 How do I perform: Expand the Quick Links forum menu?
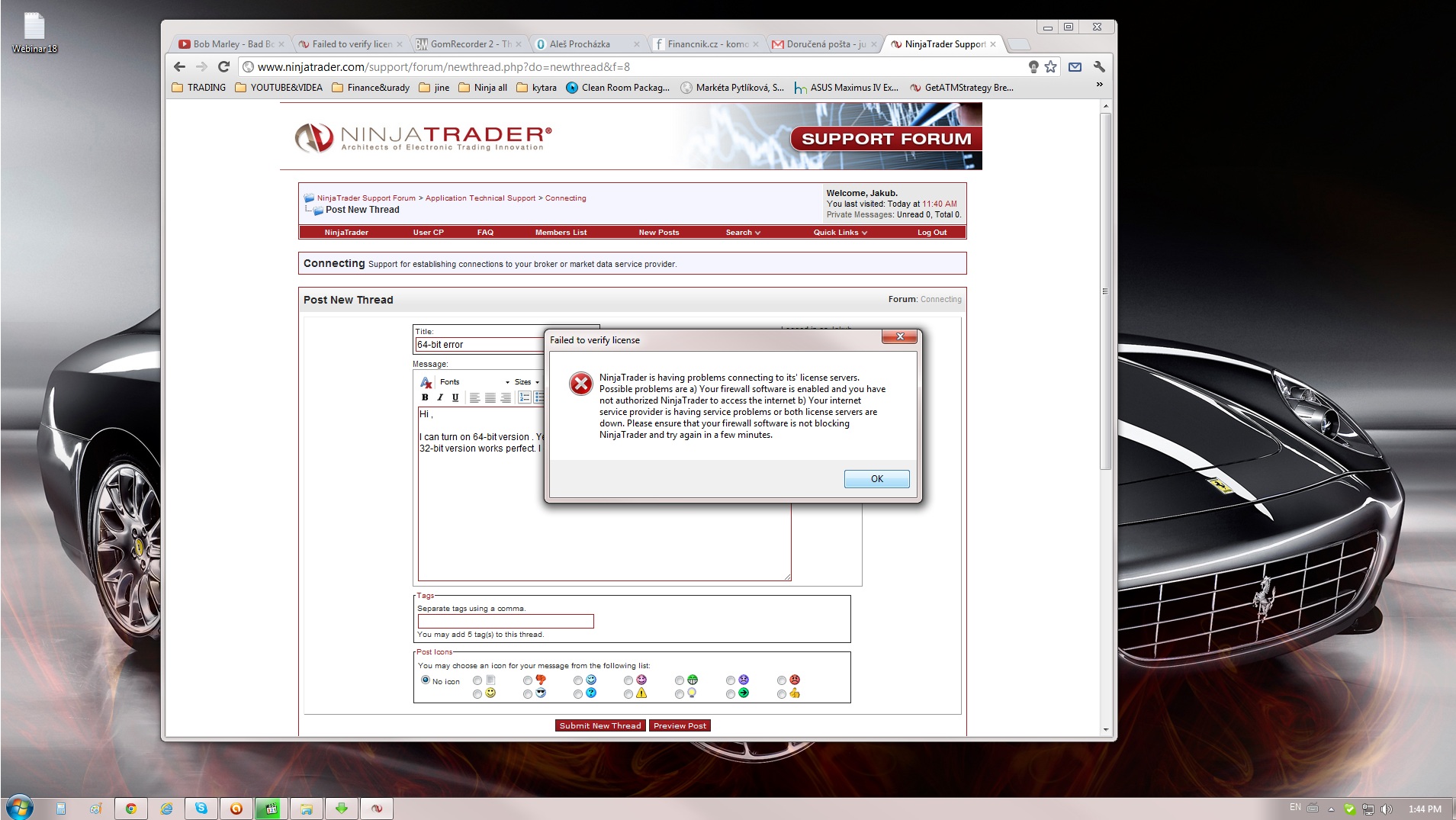click(x=840, y=233)
